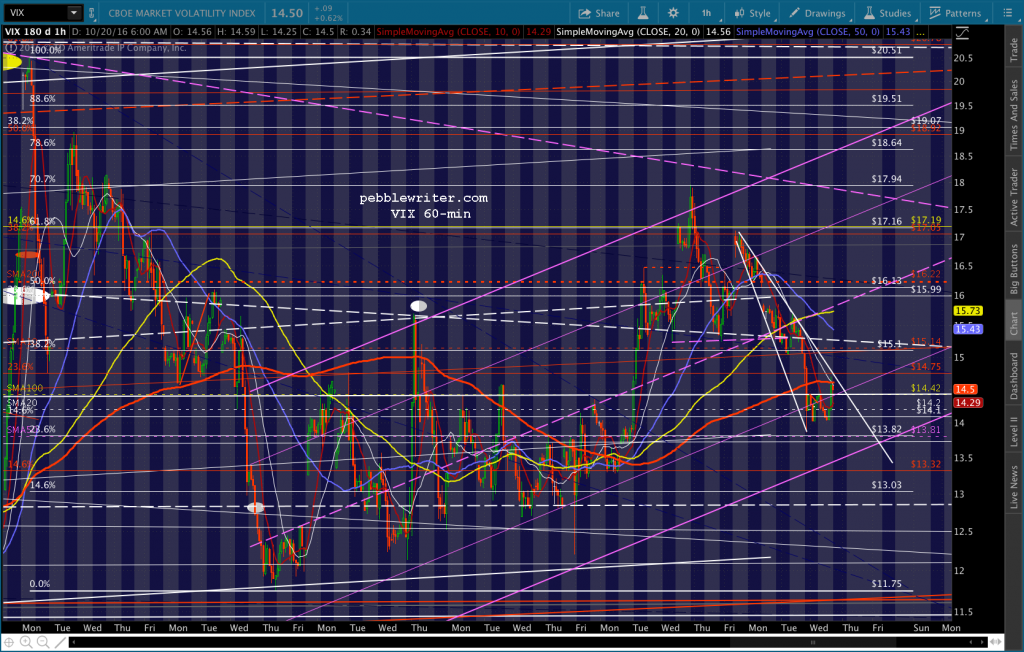Open Dashboard sidebar tab

click(x=1014, y=376)
